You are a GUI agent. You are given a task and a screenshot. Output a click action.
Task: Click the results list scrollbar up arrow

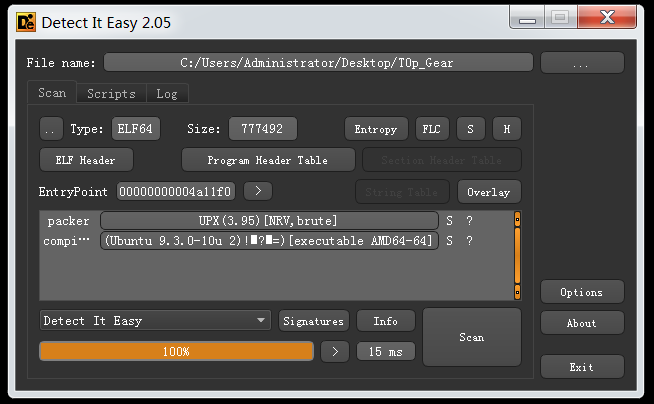[x=517, y=219]
